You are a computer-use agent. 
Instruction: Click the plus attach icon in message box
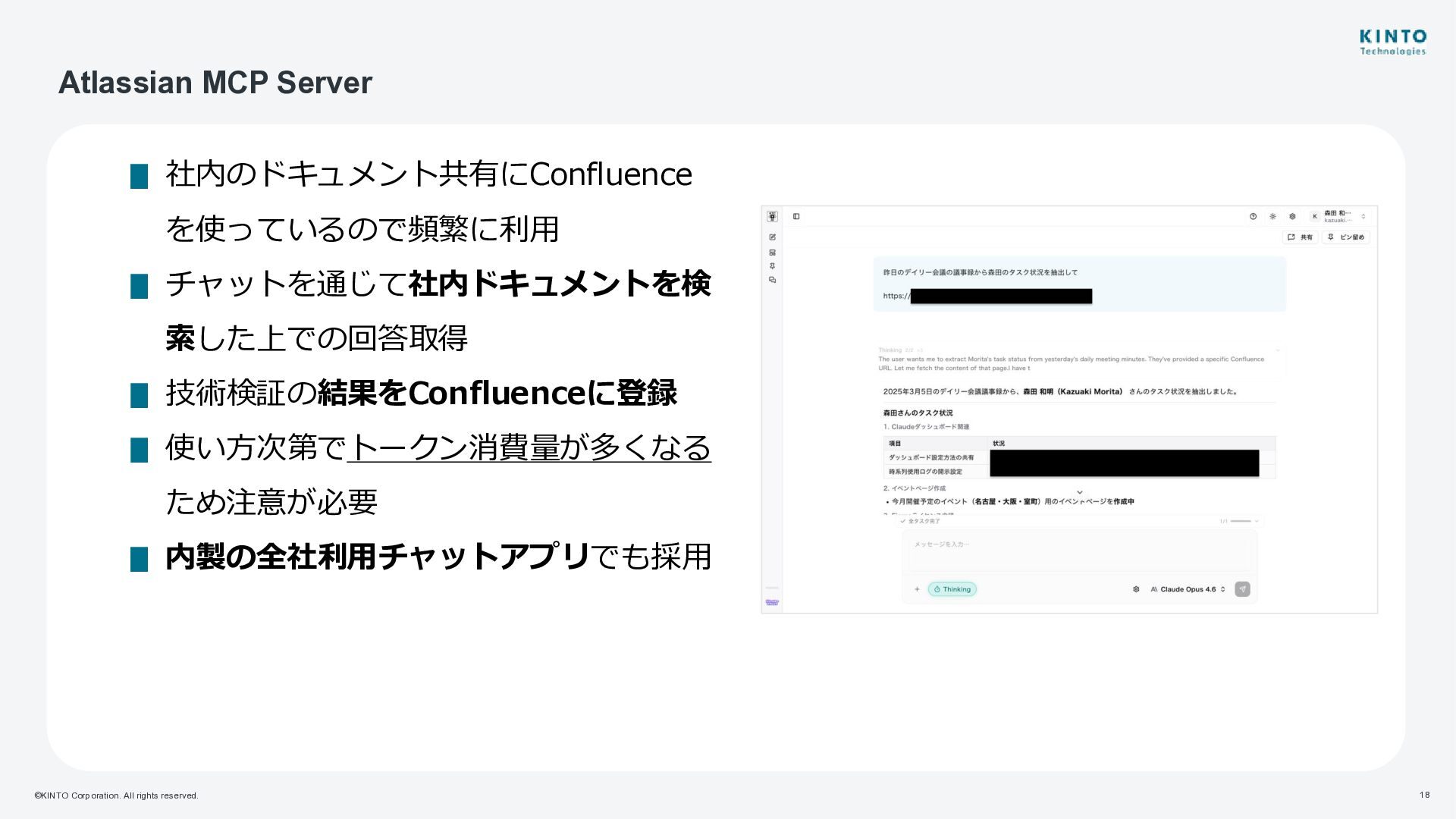pos(917,589)
